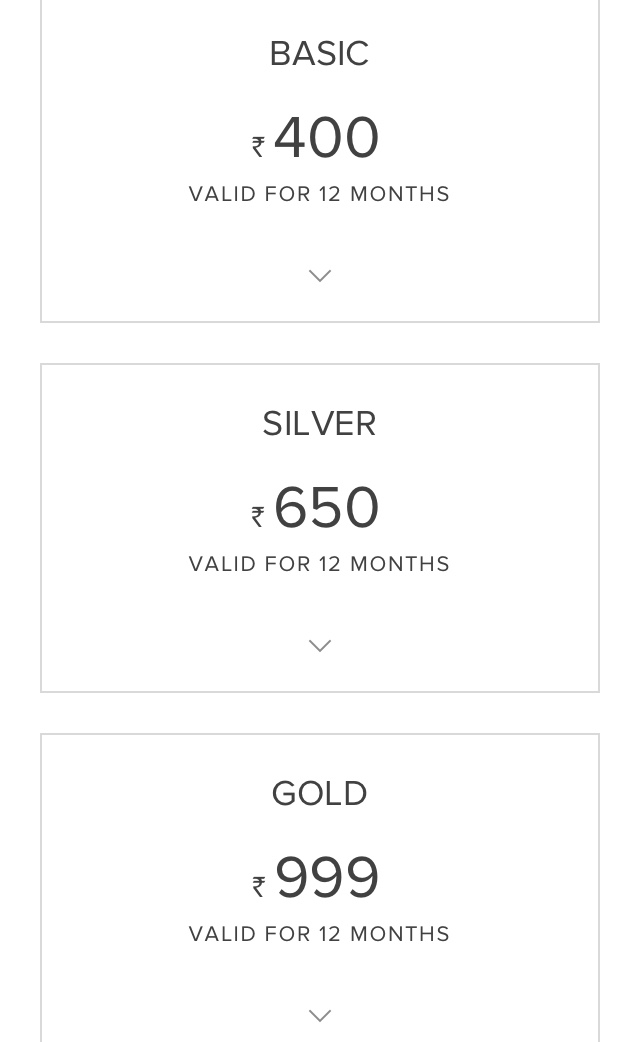This screenshot has height=1042, width=640.
Task: Click GOLD plan's Valid For 12 Months text
Action: pyautogui.click(x=319, y=934)
